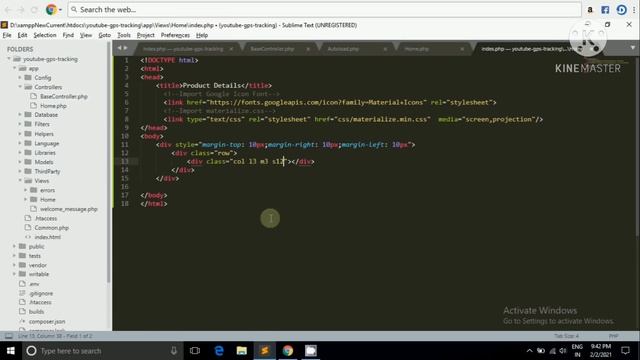Click the volume icon in system tray
This screenshot has height=360, width=640.
(563, 351)
